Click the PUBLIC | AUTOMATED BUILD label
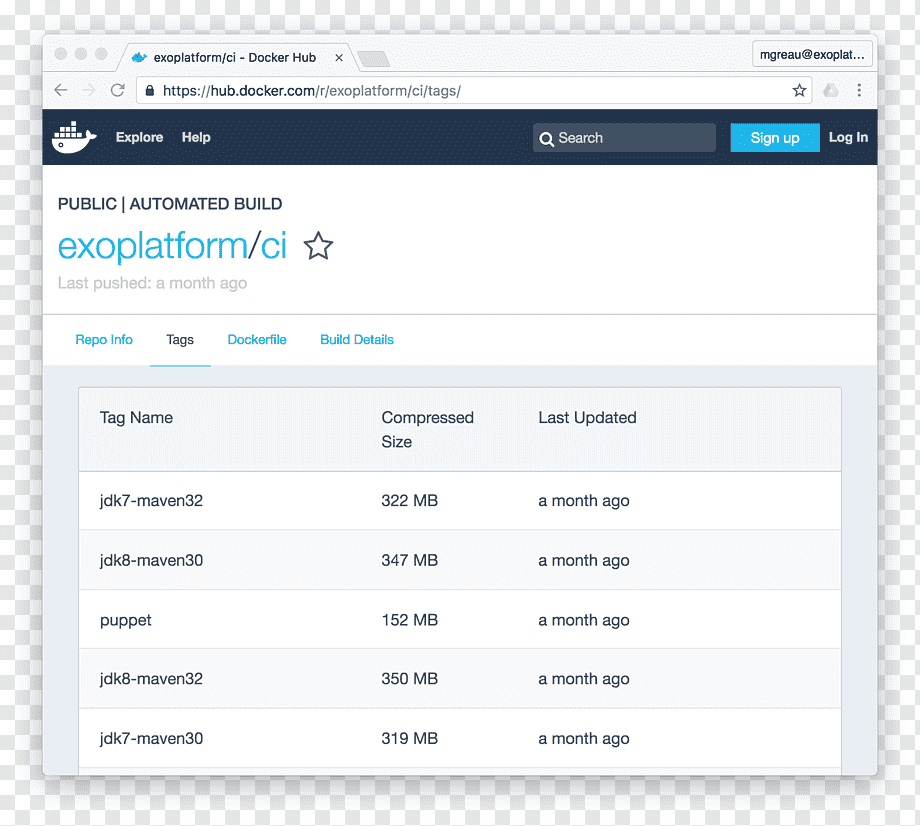Screen dimensions: 920x826 [170, 204]
